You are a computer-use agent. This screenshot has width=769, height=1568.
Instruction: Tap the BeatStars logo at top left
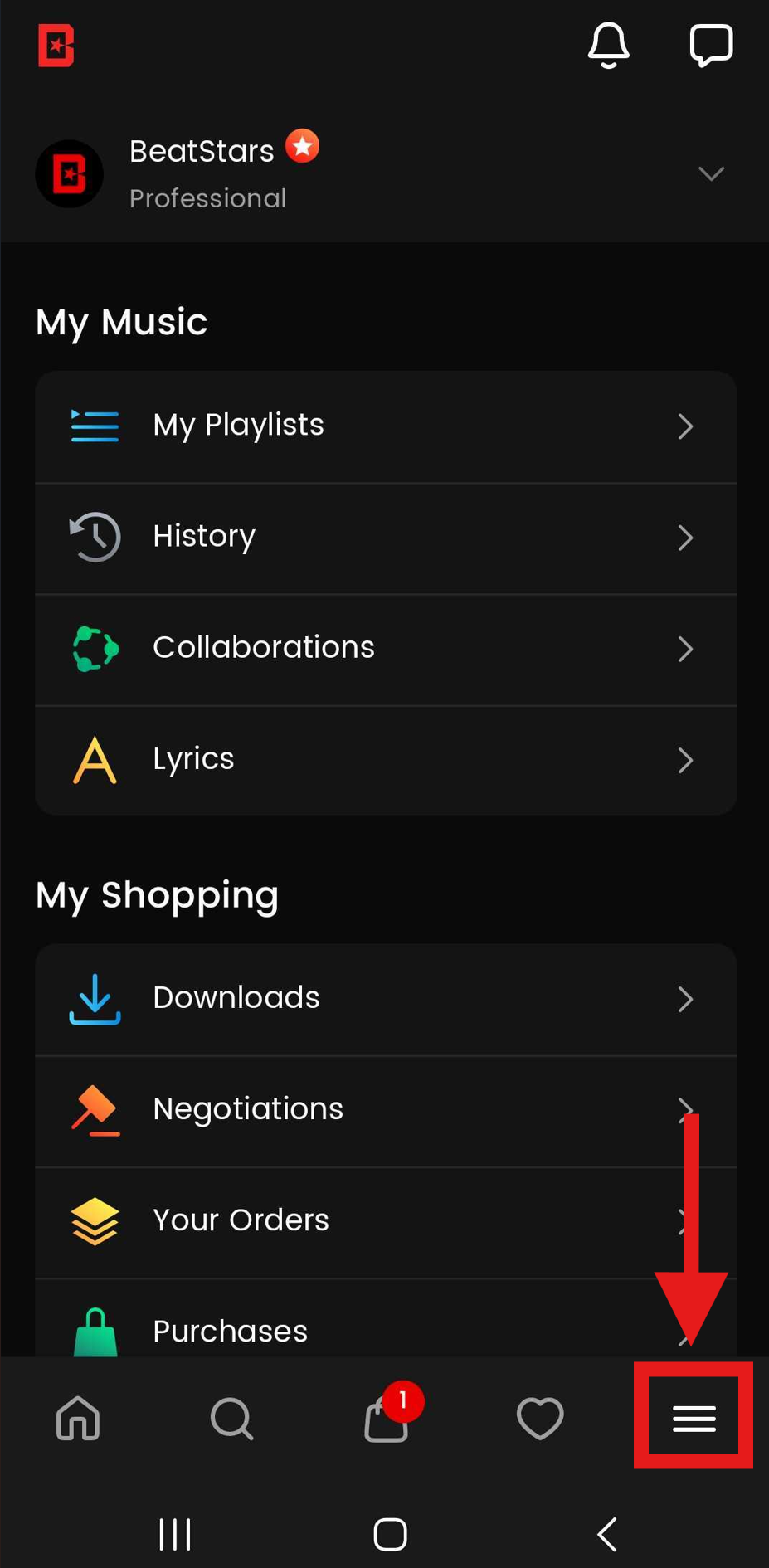(56, 45)
